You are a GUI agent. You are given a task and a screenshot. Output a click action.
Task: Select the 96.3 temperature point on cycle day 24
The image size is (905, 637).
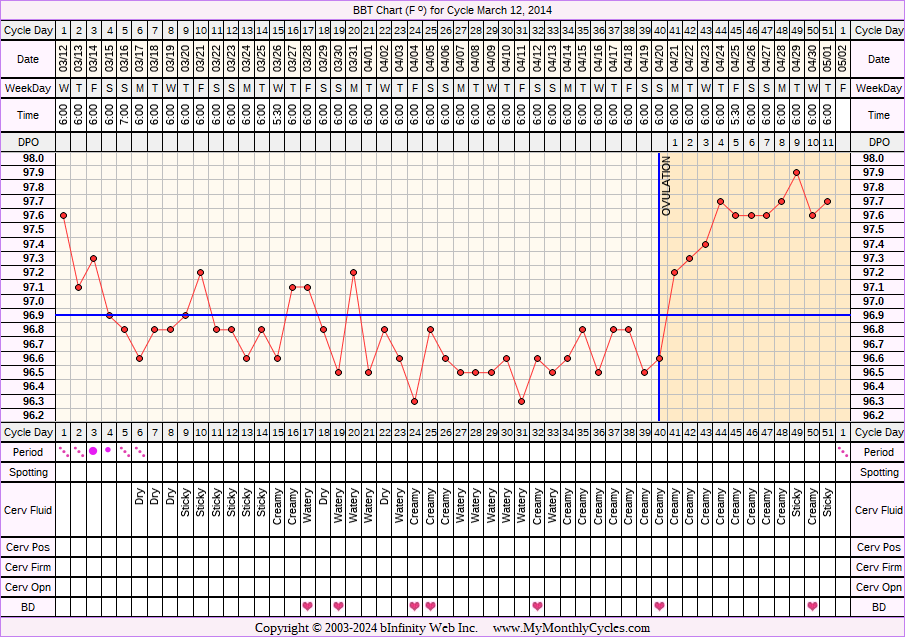point(415,401)
